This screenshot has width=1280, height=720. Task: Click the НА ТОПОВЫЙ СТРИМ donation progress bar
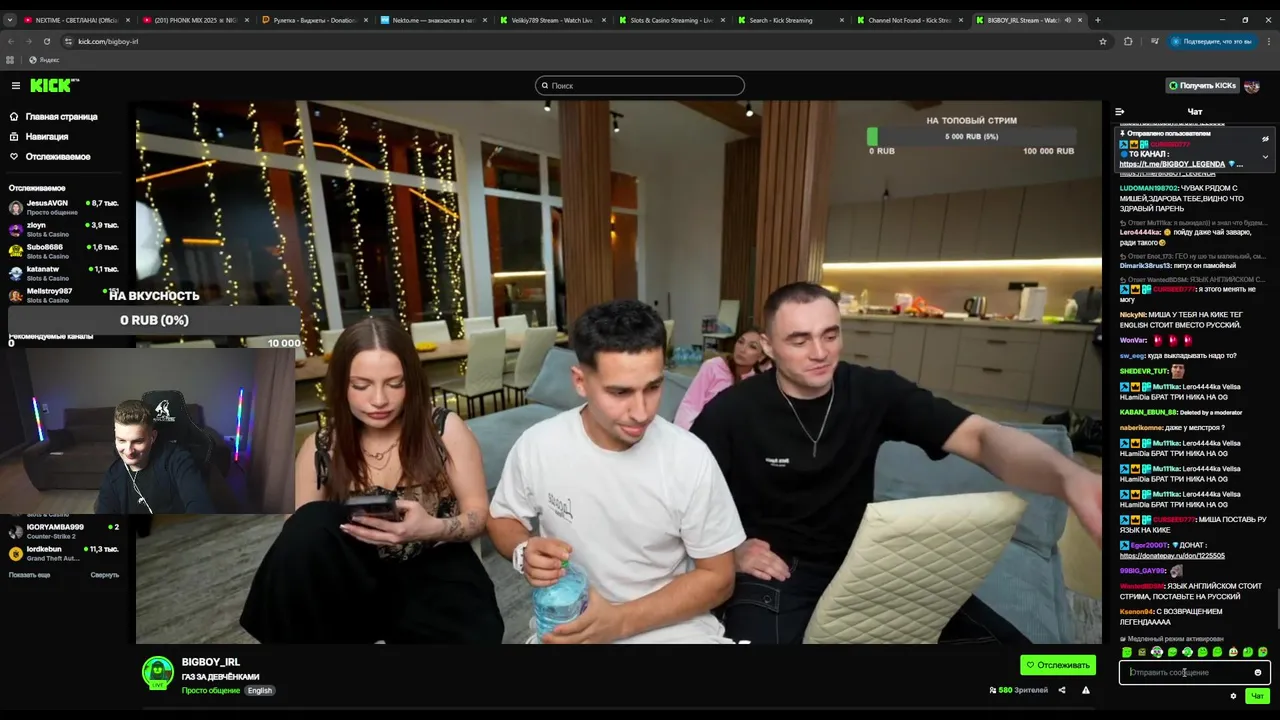tap(972, 137)
